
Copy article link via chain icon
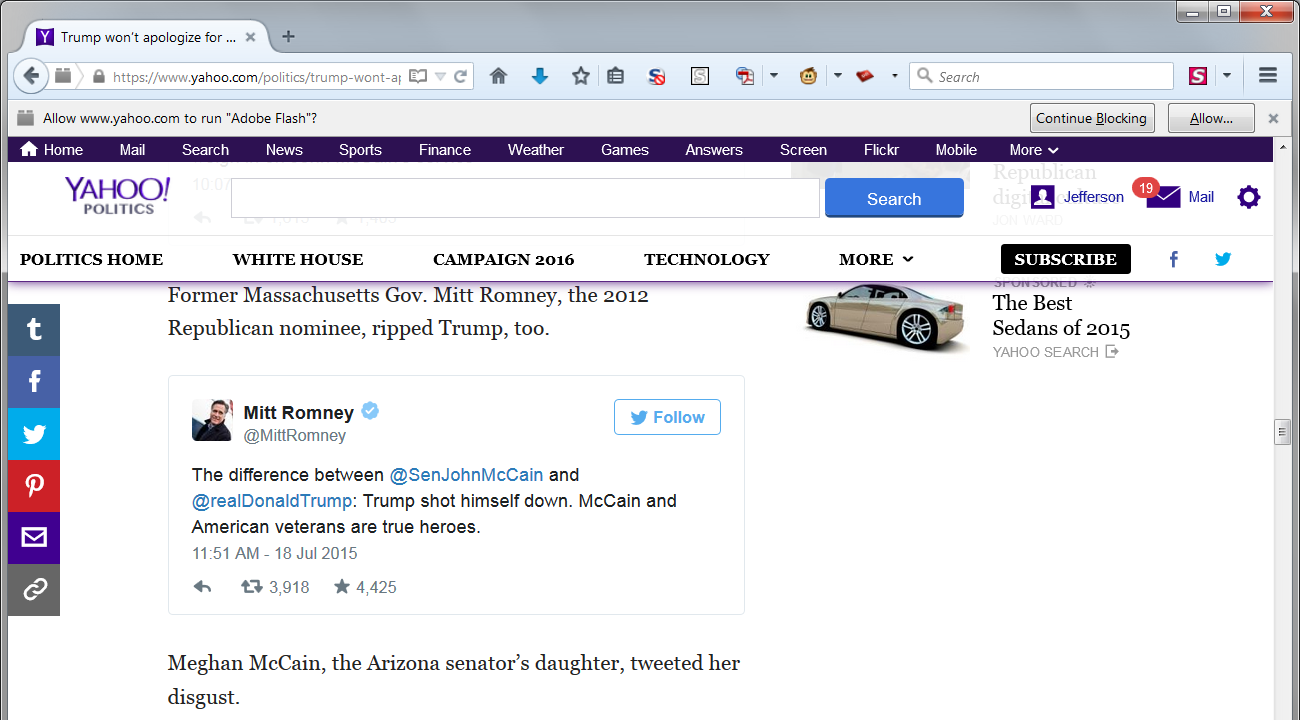[x=34, y=590]
